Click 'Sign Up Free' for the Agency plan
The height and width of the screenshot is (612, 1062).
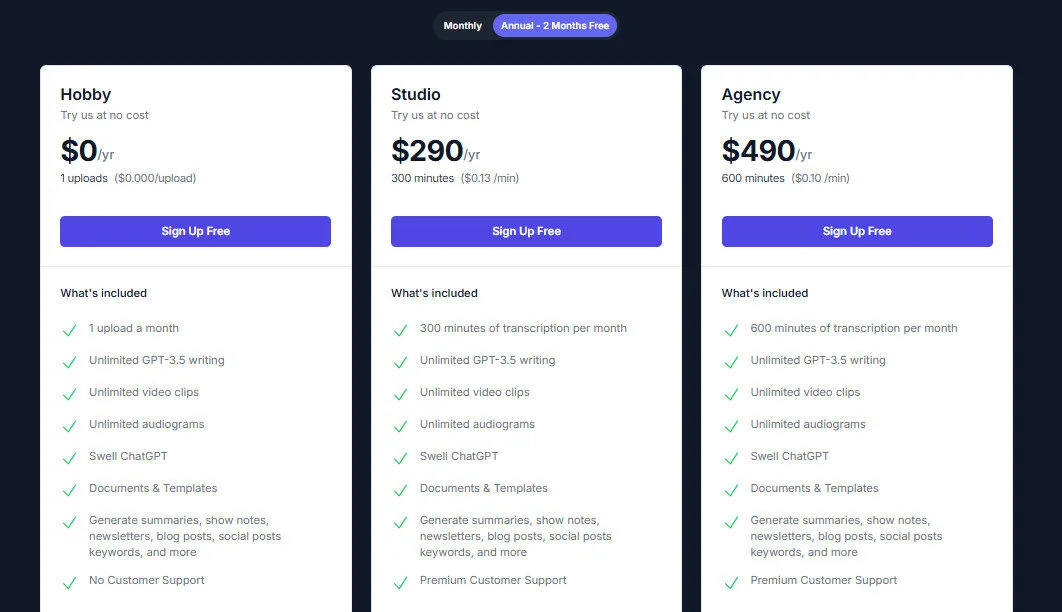[857, 231]
